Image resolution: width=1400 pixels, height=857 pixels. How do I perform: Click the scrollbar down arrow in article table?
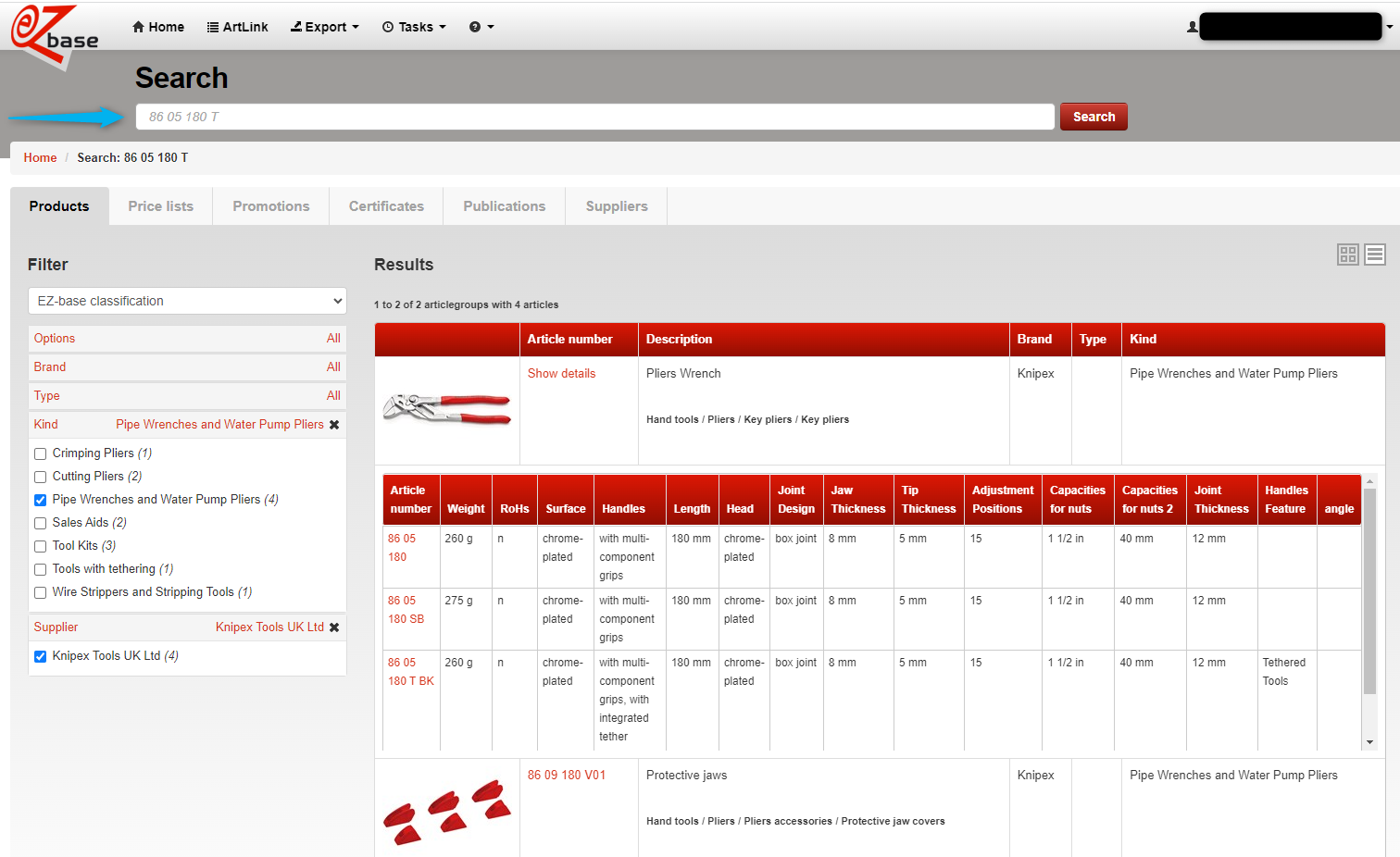[x=1369, y=742]
